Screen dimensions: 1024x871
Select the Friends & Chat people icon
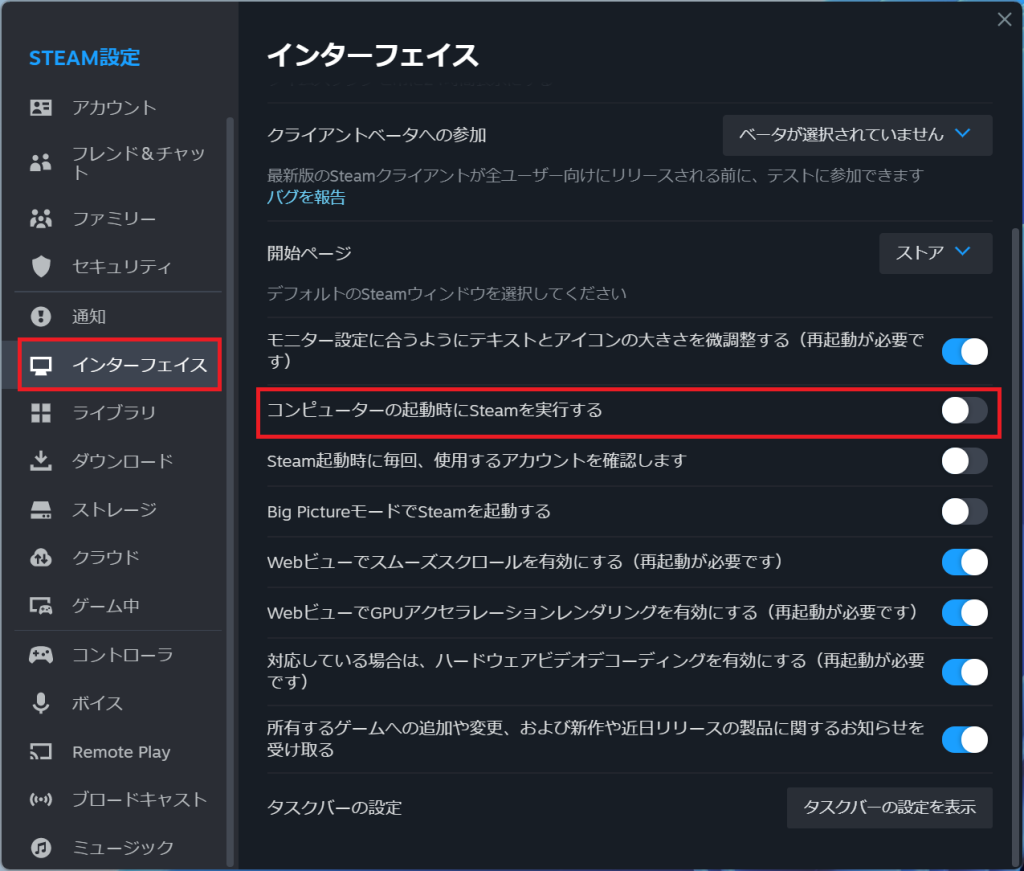41,163
